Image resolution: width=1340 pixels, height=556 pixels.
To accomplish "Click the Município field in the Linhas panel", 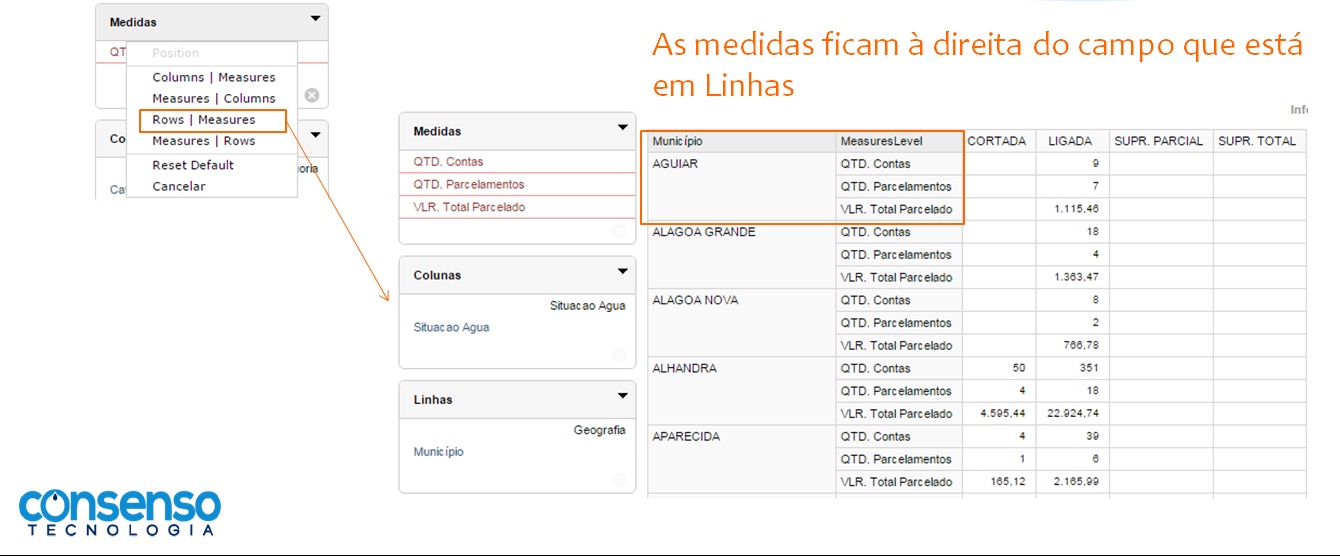I will coord(438,451).
